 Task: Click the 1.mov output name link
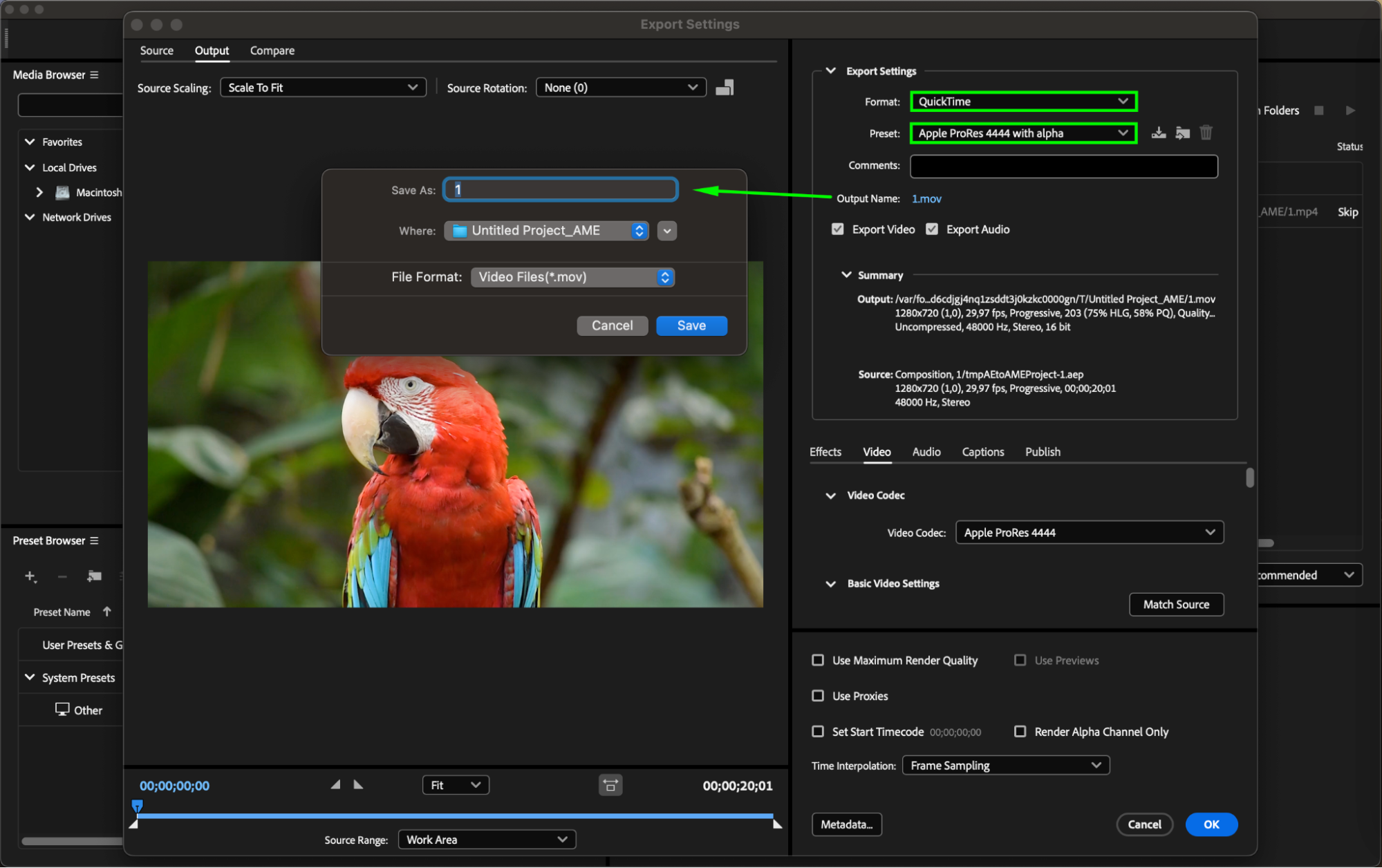point(926,199)
